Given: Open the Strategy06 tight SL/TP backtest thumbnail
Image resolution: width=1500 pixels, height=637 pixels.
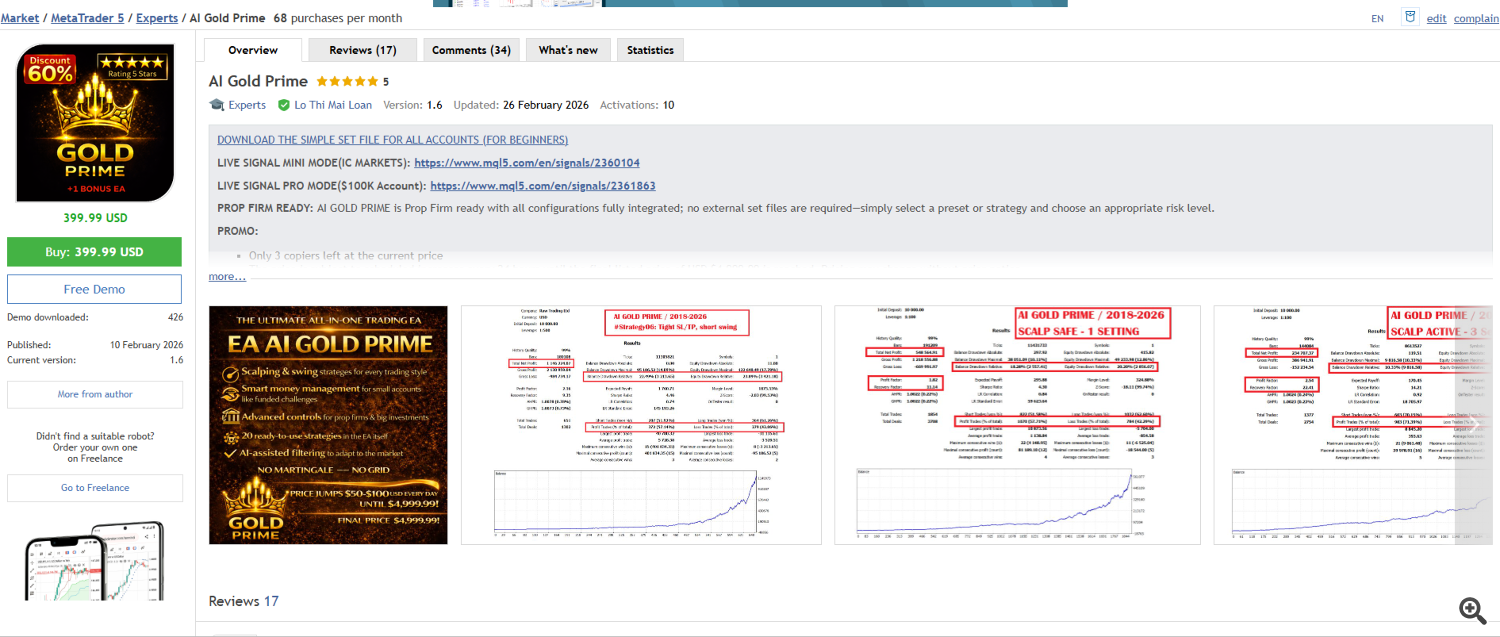Looking at the screenshot, I should (641, 425).
